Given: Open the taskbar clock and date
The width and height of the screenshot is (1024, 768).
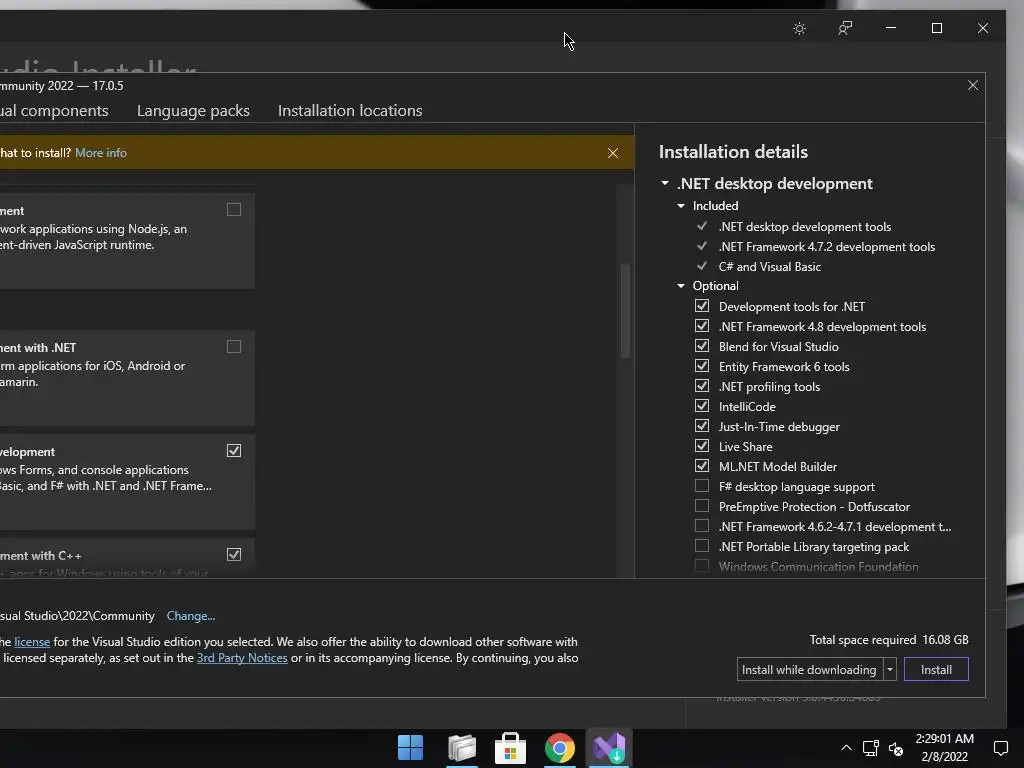Looking at the screenshot, I should click(x=944, y=748).
